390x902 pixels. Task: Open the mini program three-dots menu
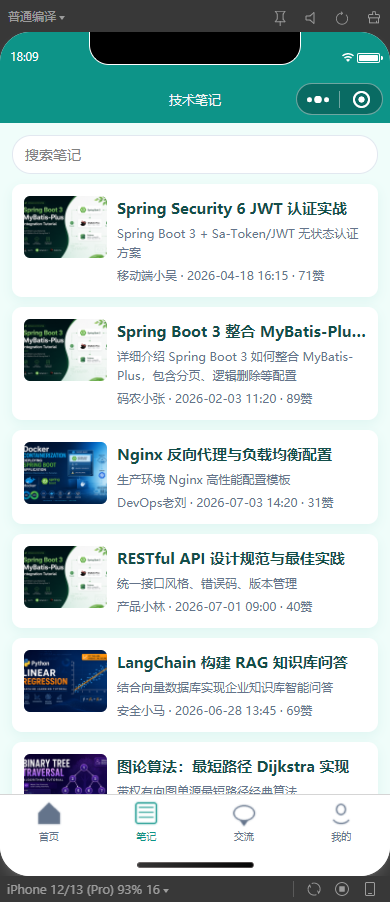coord(318,100)
